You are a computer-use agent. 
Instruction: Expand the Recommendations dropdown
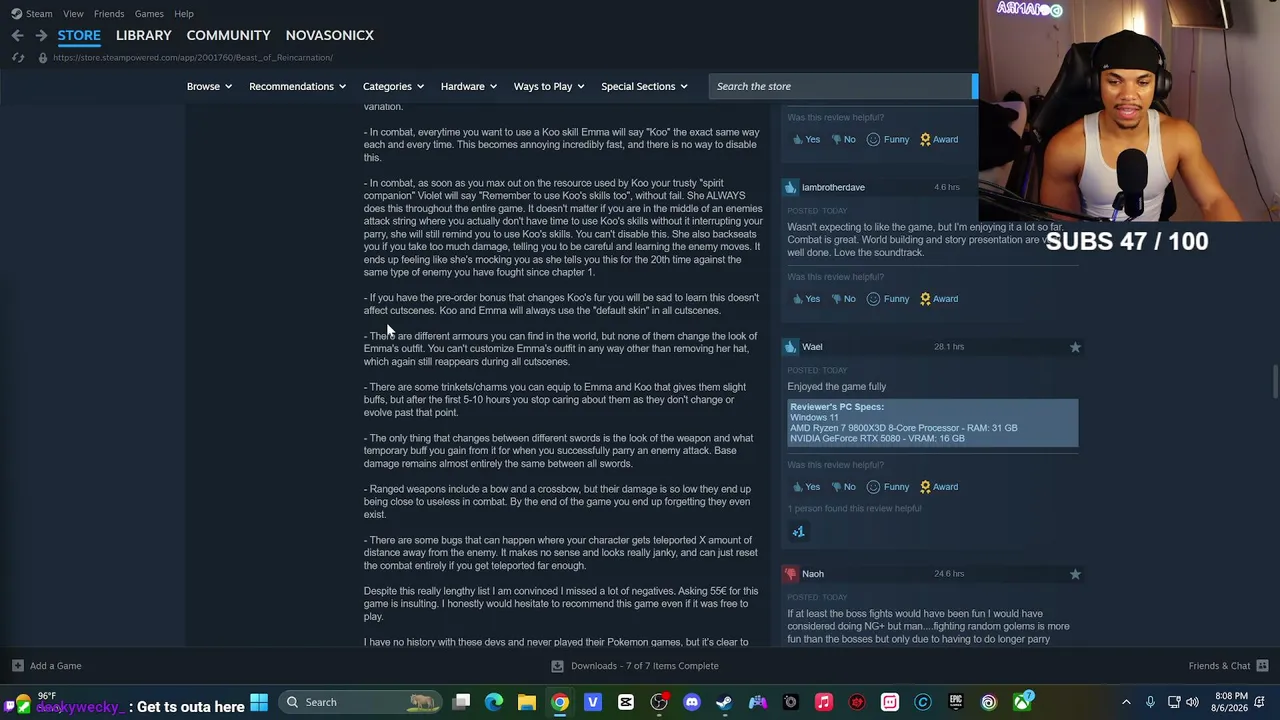[x=298, y=86]
